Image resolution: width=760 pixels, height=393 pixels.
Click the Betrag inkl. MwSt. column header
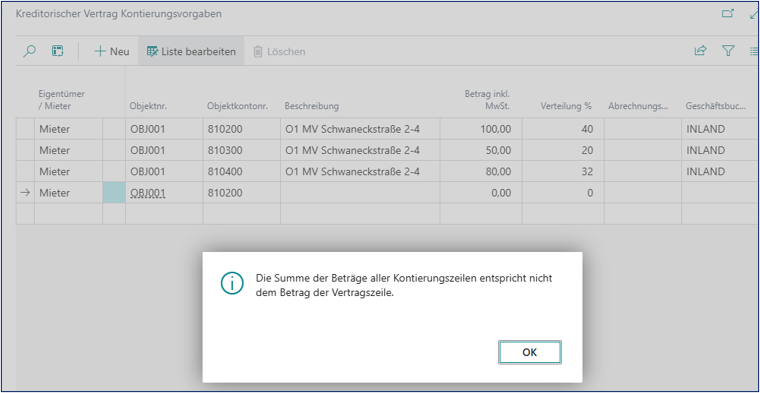pos(487,100)
